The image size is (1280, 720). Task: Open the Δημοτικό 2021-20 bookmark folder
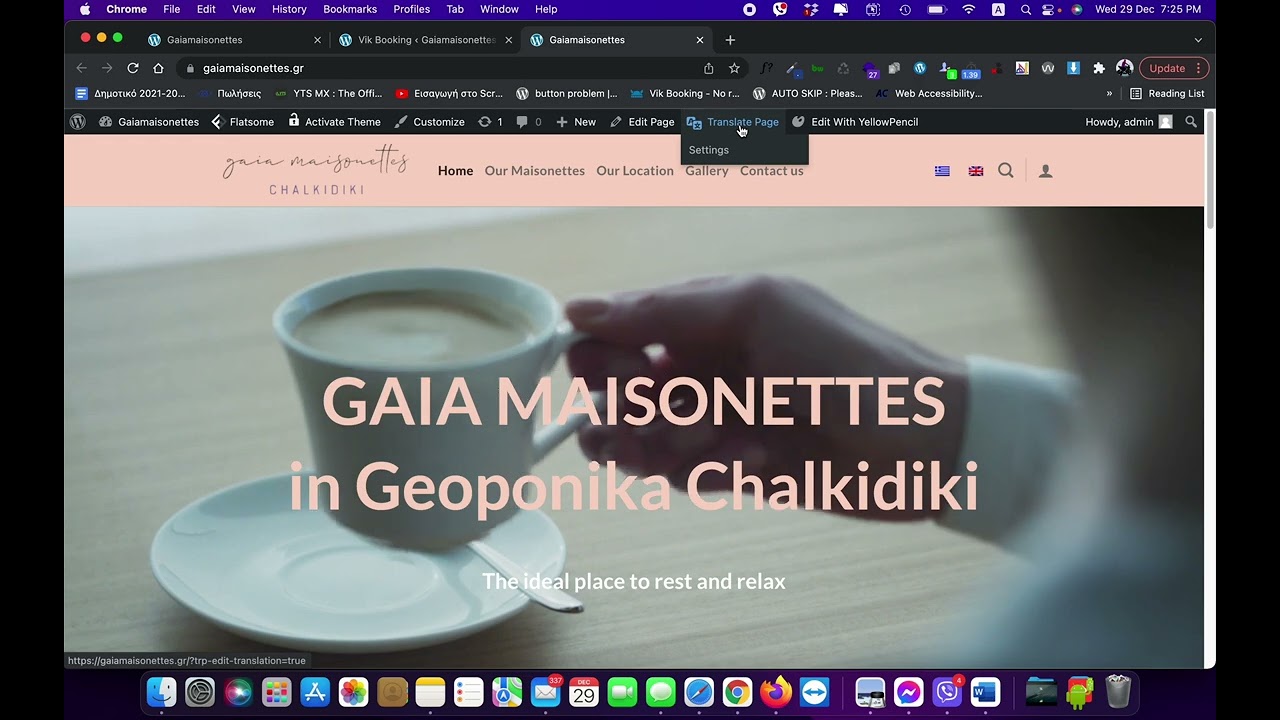tap(130, 93)
